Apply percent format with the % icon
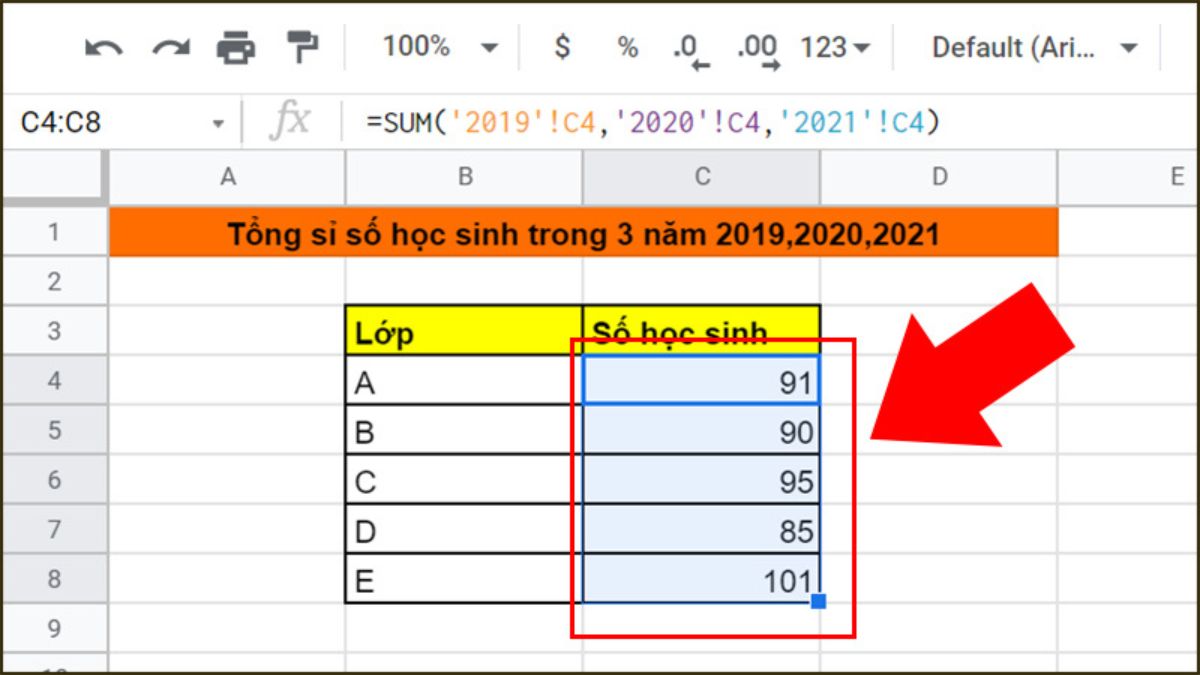Viewport: 1200px width, 675px height. [x=627, y=45]
